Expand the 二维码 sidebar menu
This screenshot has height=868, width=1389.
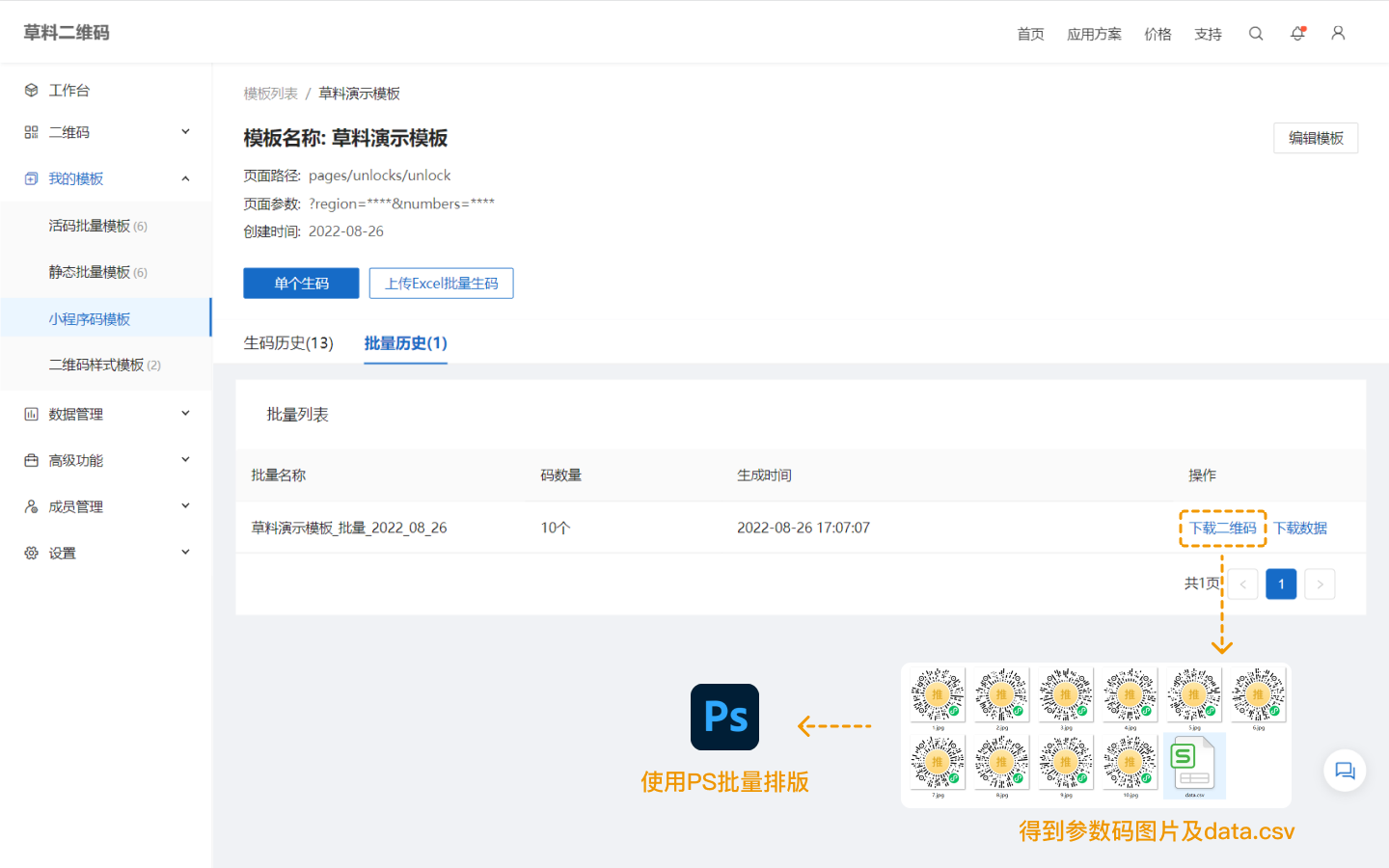(186, 132)
